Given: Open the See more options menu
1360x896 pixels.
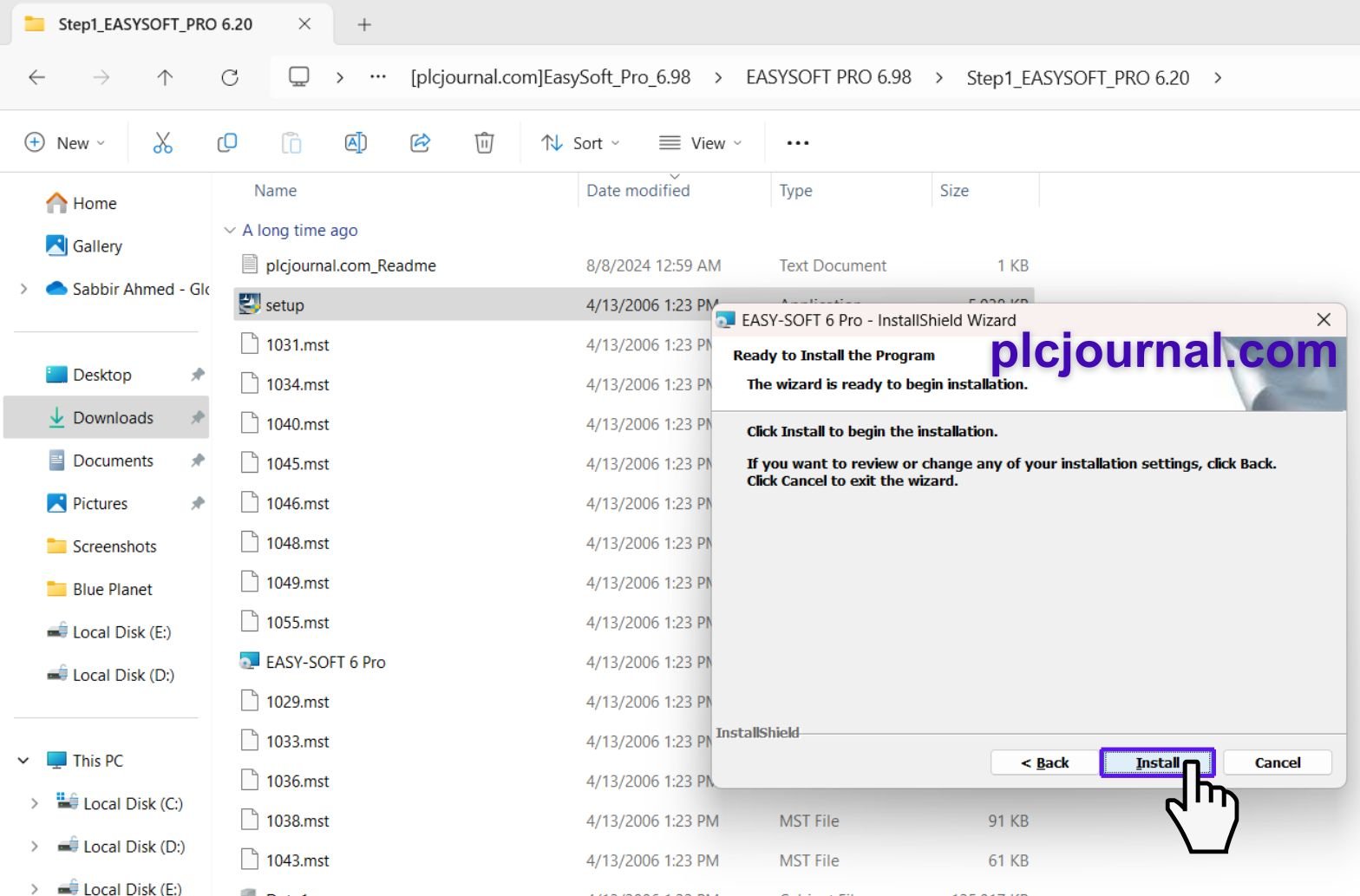Looking at the screenshot, I should 798,143.
